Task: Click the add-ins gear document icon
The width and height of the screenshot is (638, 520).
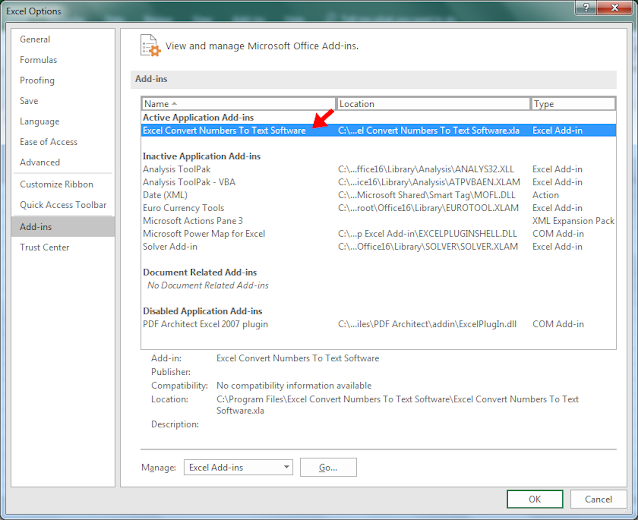Action: [150, 46]
